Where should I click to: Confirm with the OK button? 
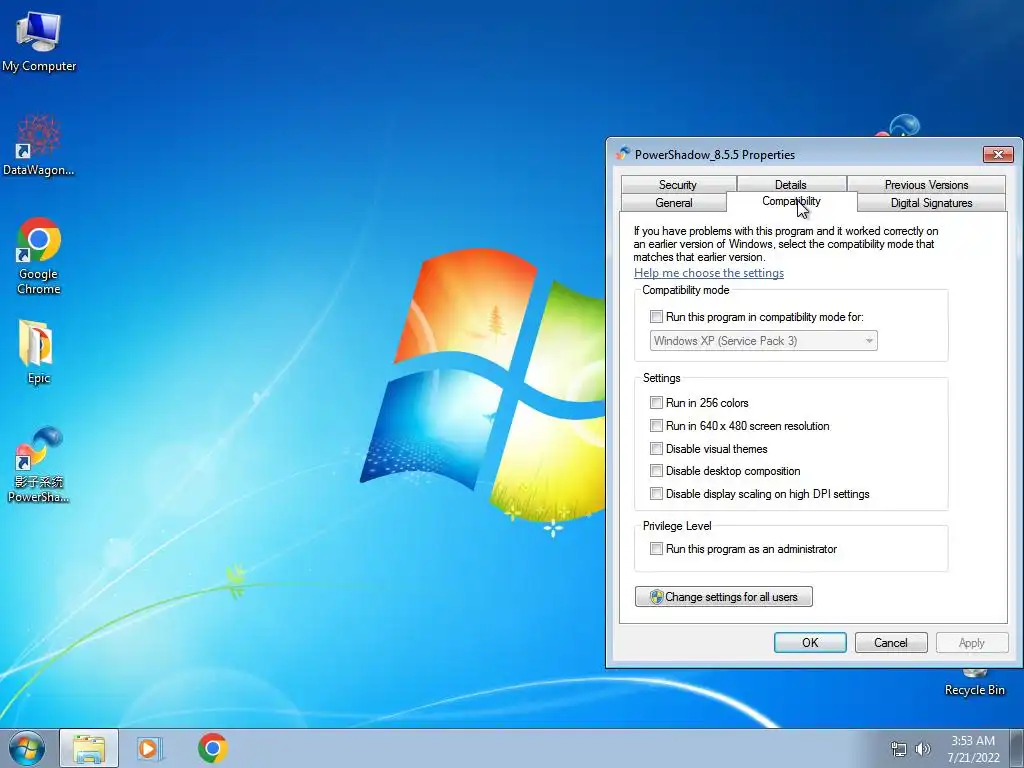click(x=810, y=643)
